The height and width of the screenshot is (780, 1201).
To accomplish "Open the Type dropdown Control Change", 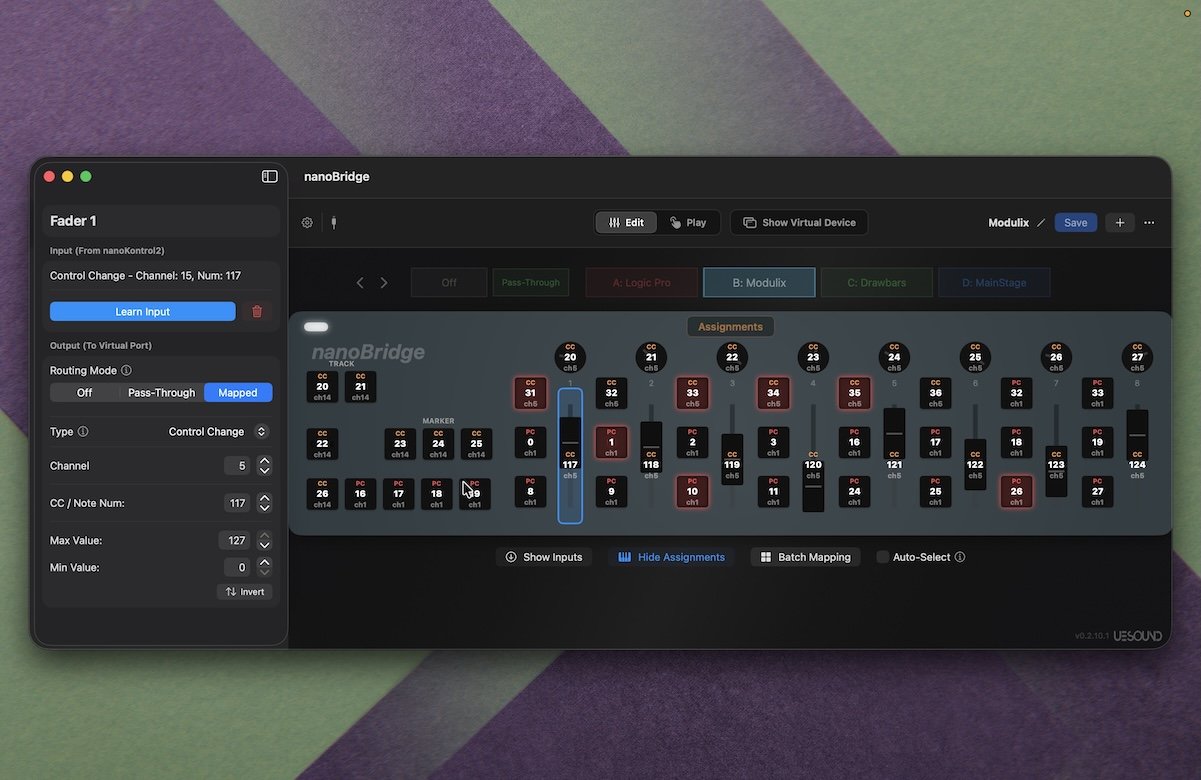I will tap(219, 432).
